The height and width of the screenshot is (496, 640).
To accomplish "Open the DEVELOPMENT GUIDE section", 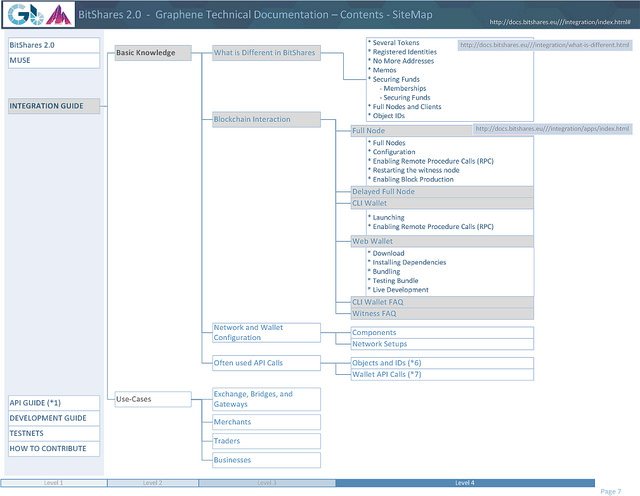I will point(54,418).
